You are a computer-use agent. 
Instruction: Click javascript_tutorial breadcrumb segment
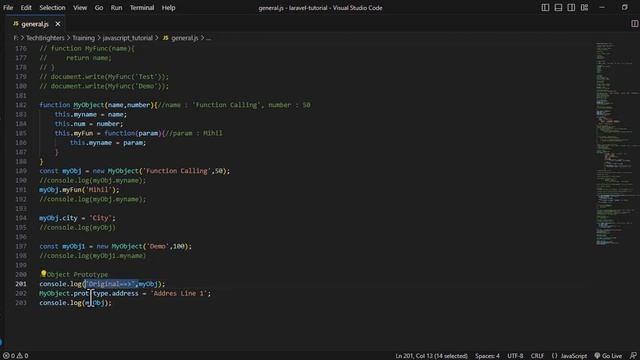(x=127, y=38)
